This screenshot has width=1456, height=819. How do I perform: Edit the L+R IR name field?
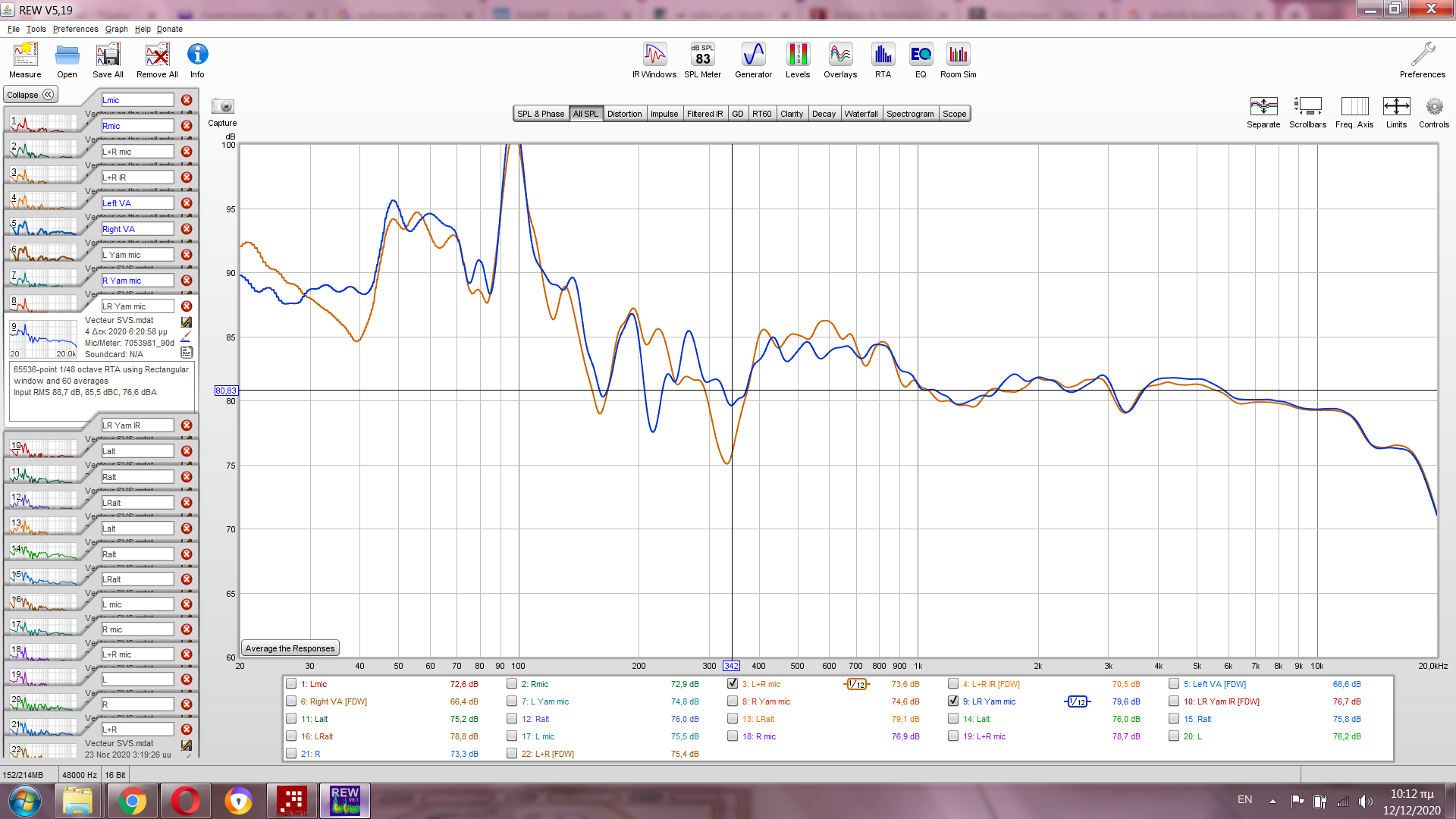coord(137,177)
